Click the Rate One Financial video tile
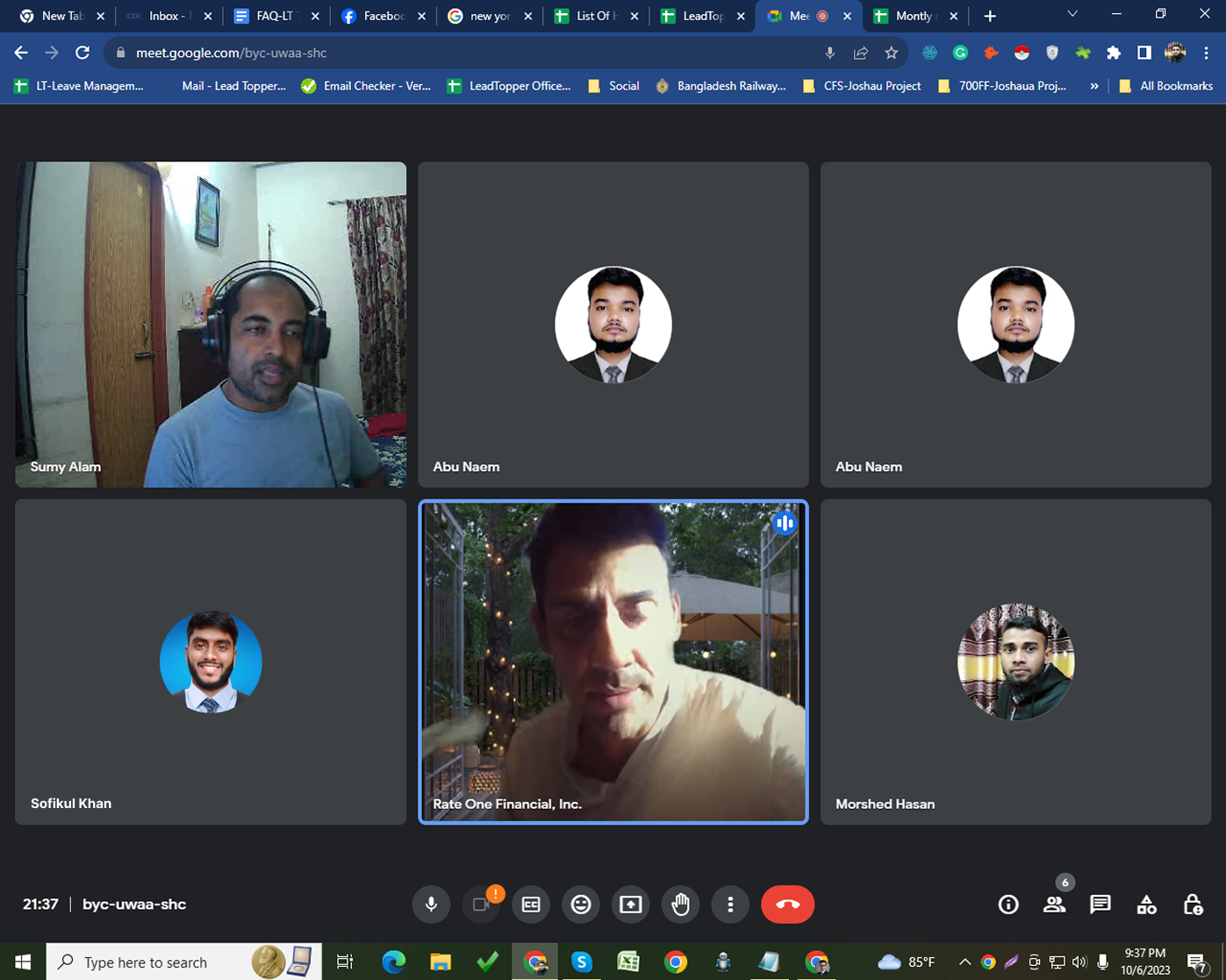The width and height of the screenshot is (1226, 980). coord(613,662)
